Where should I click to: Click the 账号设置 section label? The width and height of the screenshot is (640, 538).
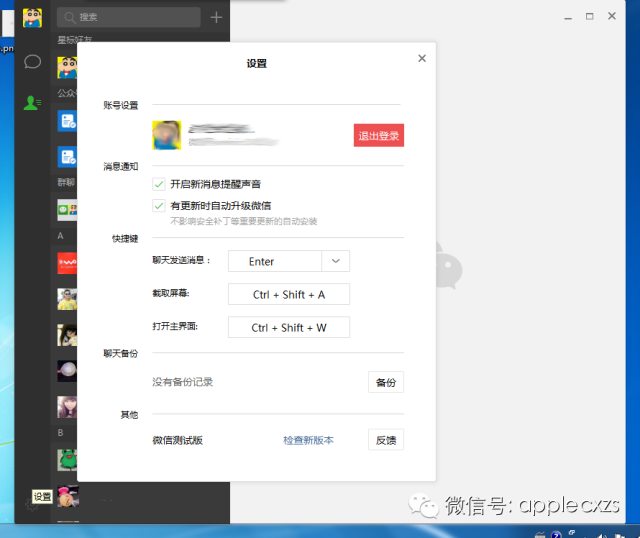pyautogui.click(x=120, y=105)
